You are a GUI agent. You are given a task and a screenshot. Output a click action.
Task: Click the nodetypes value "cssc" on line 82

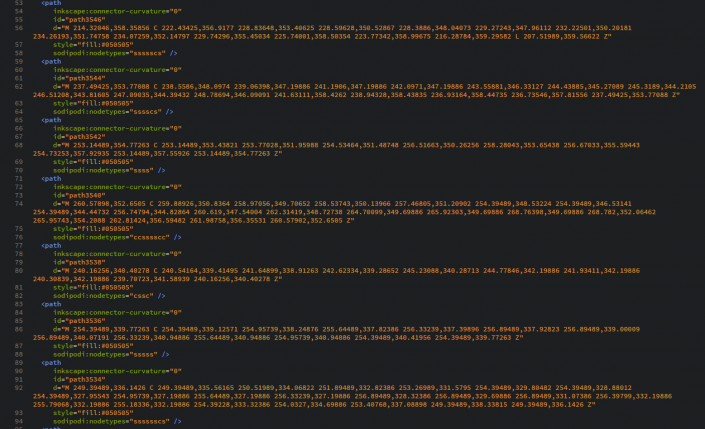tap(142, 295)
